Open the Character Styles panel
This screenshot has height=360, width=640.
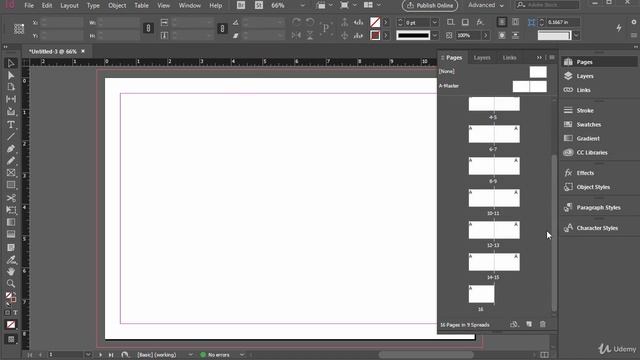(597, 228)
